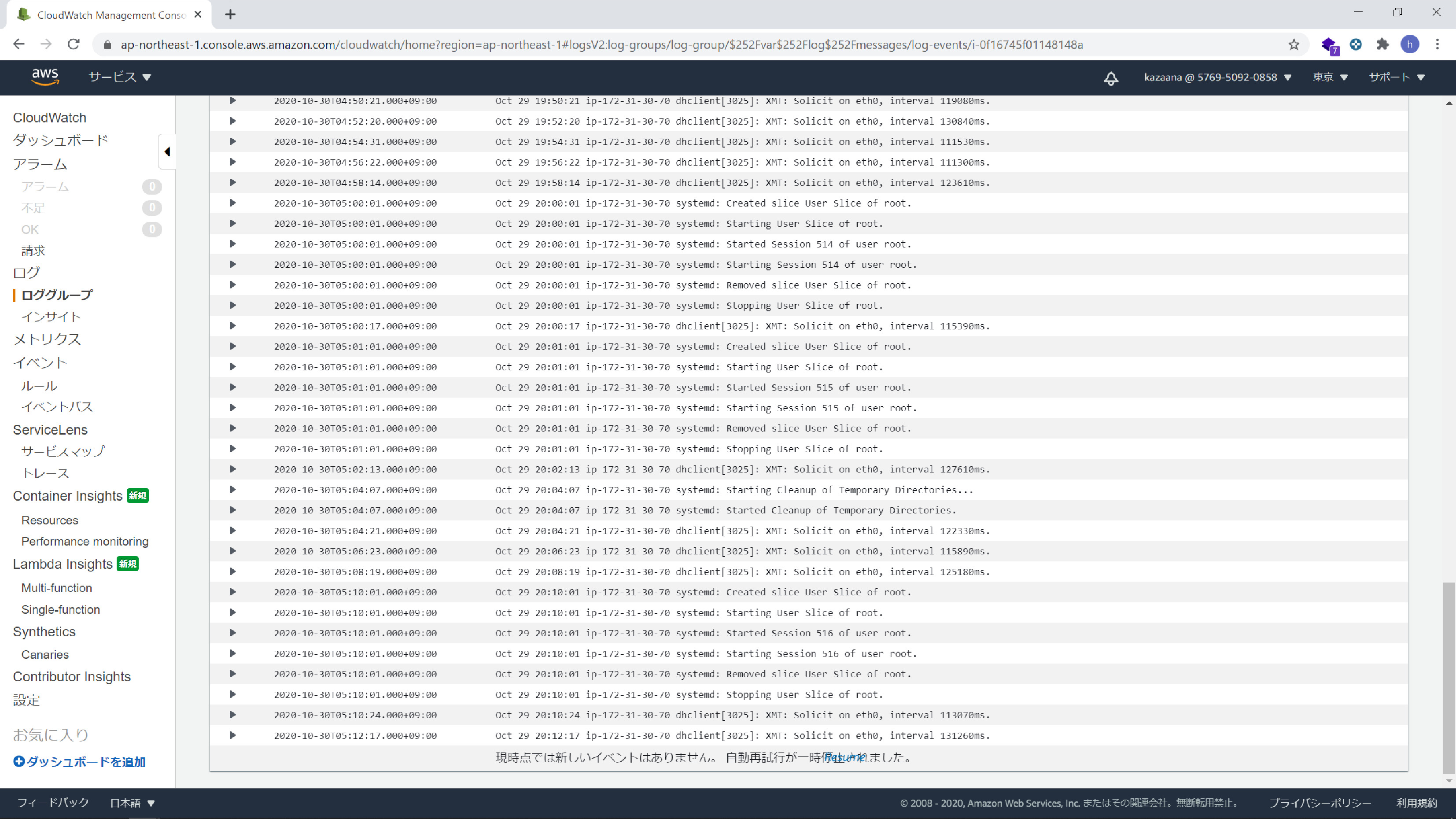Open the サポート support dropdown

pos(1397,77)
